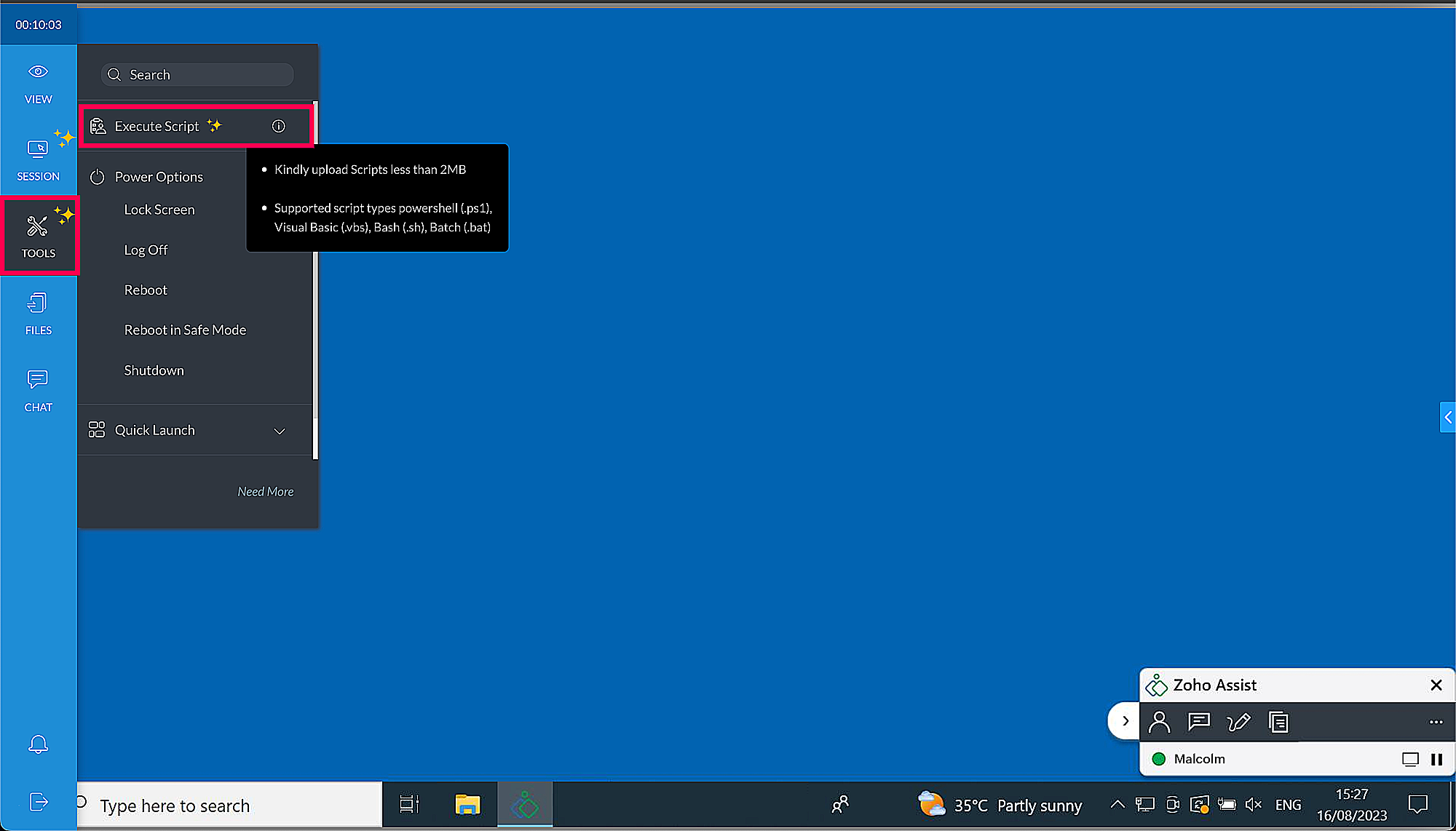Click the notifications bell icon in the sidebar

[38, 744]
